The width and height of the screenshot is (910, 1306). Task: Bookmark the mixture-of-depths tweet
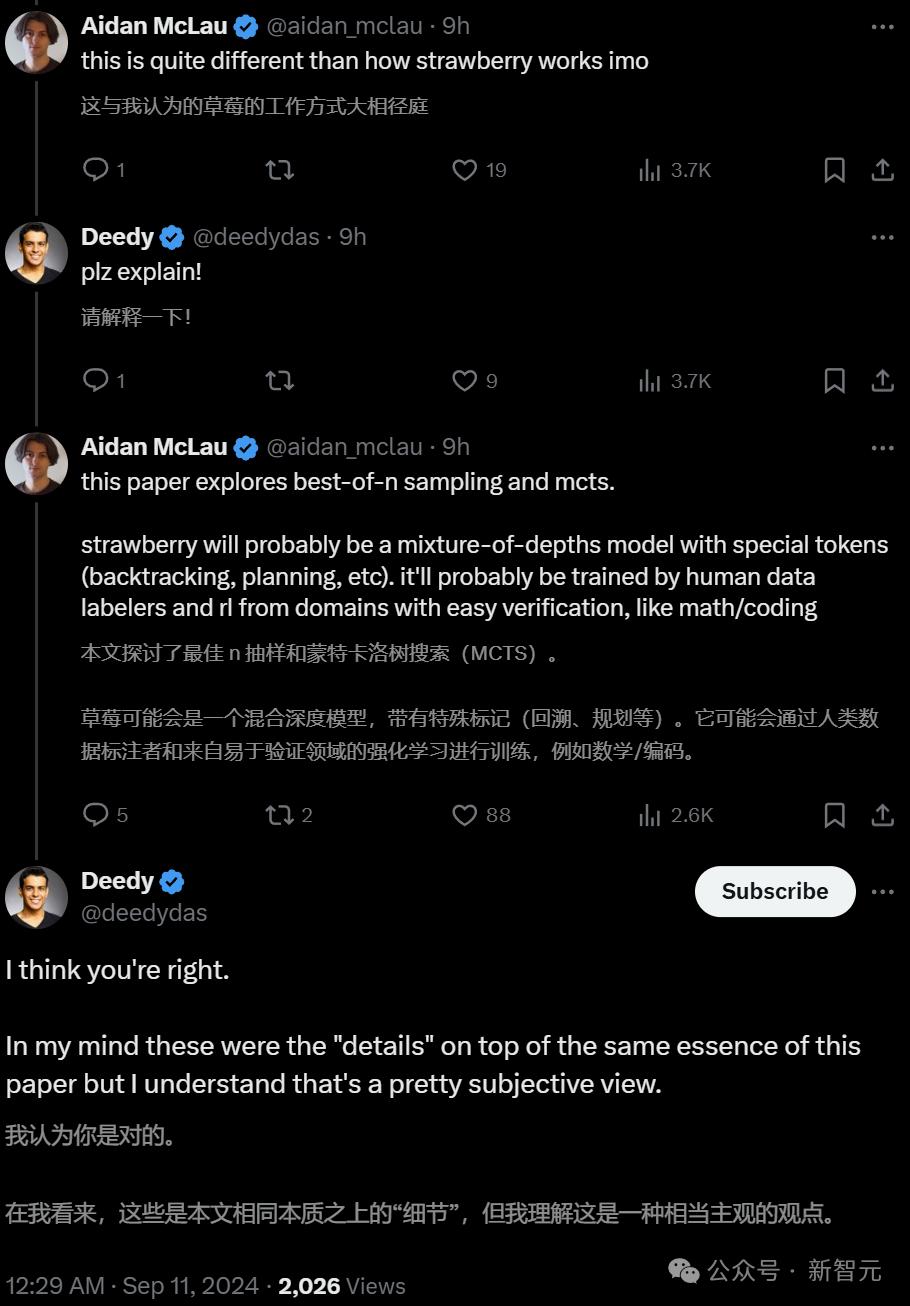(834, 815)
